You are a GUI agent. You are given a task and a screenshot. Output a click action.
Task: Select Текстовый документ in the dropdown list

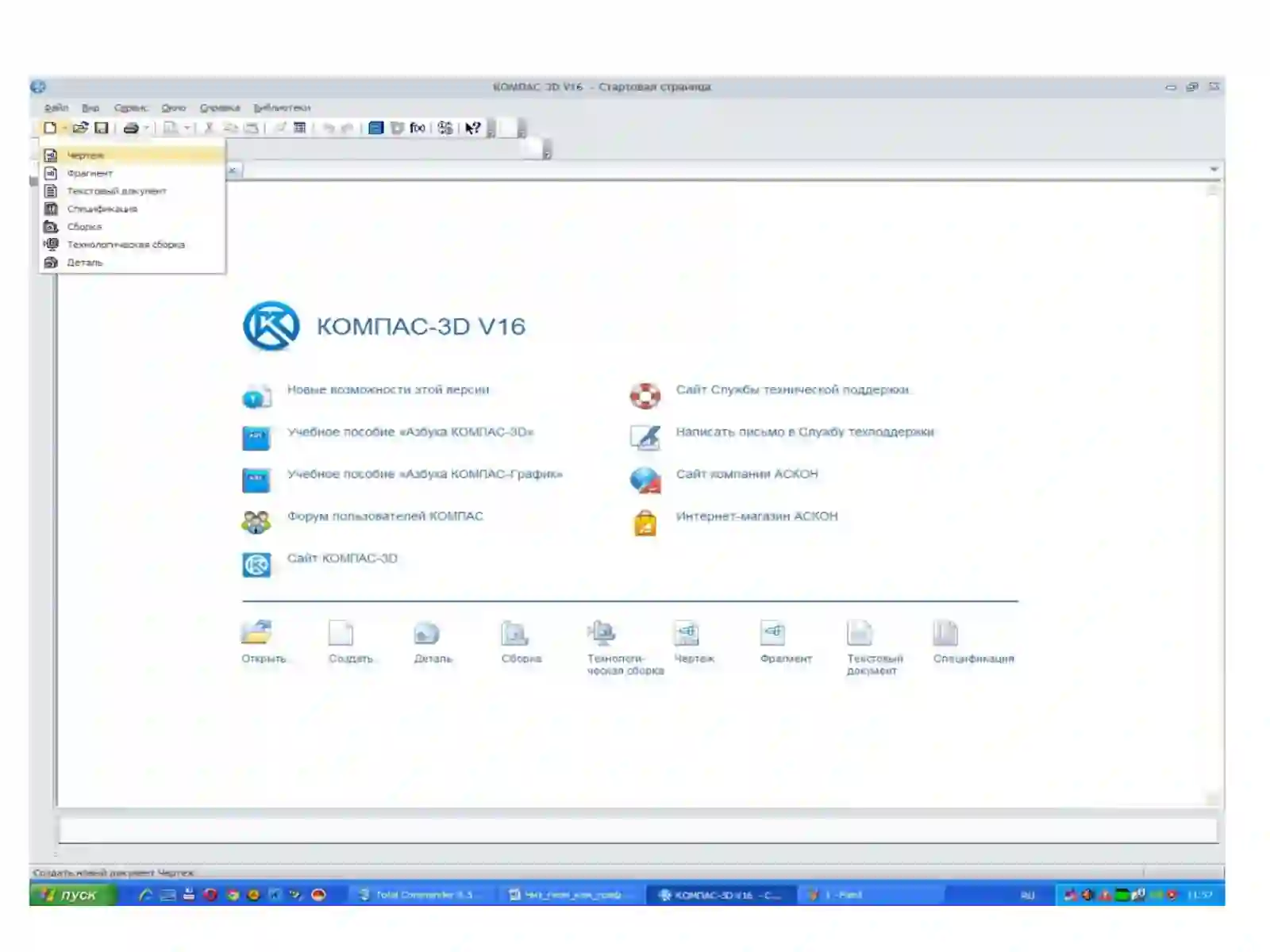click(x=133, y=191)
